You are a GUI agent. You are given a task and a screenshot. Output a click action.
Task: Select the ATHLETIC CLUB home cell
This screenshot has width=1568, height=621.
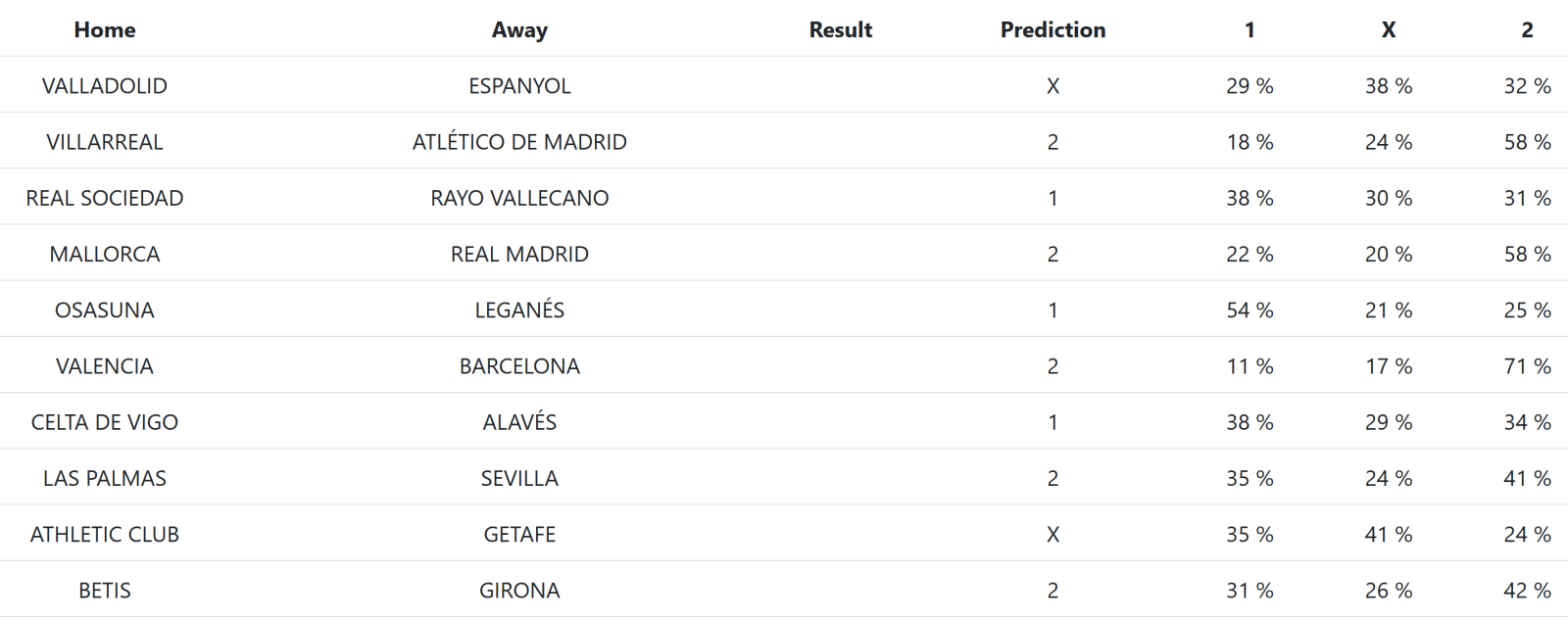pyautogui.click(x=105, y=535)
